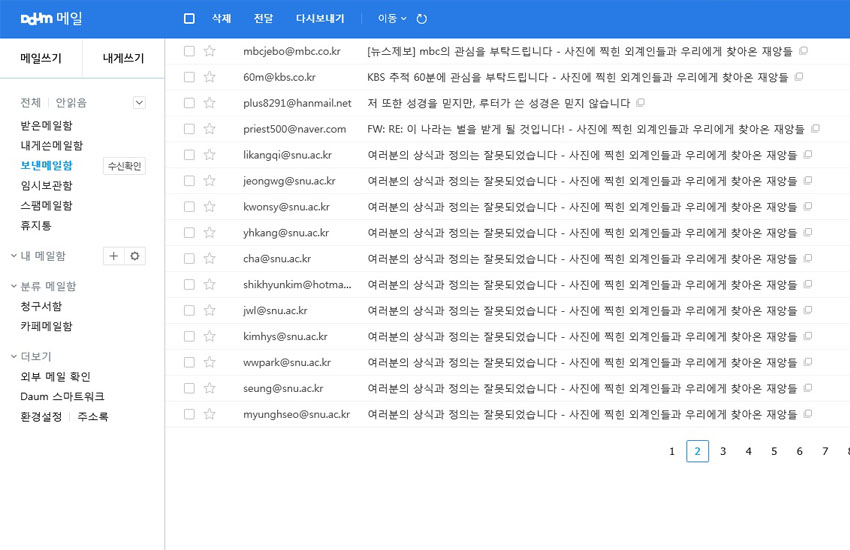Click the 삭제 delete button

[x=221, y=19]
